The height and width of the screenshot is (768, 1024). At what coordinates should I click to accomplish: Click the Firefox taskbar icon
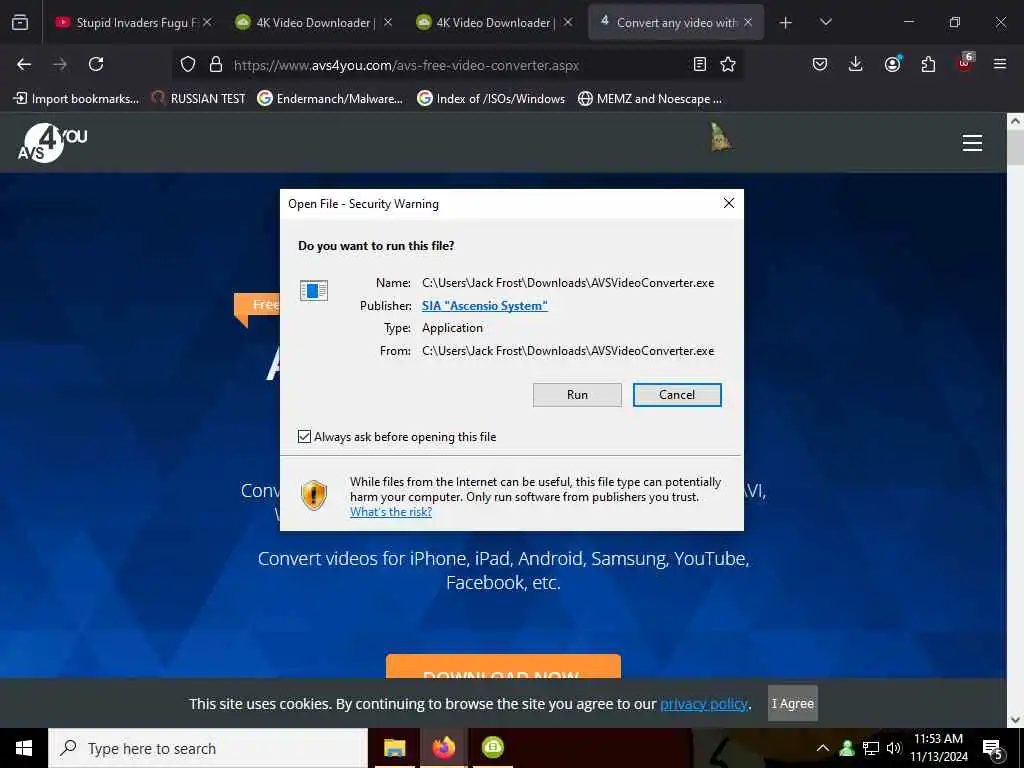point(443,748)
